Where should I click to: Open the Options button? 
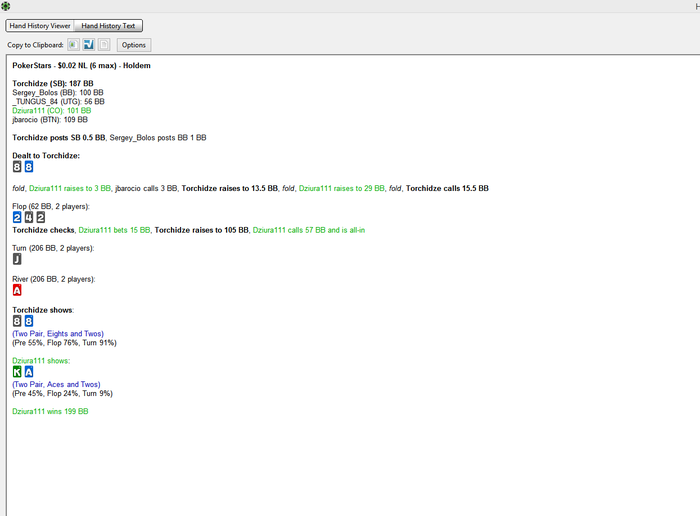tap(134, 45)
